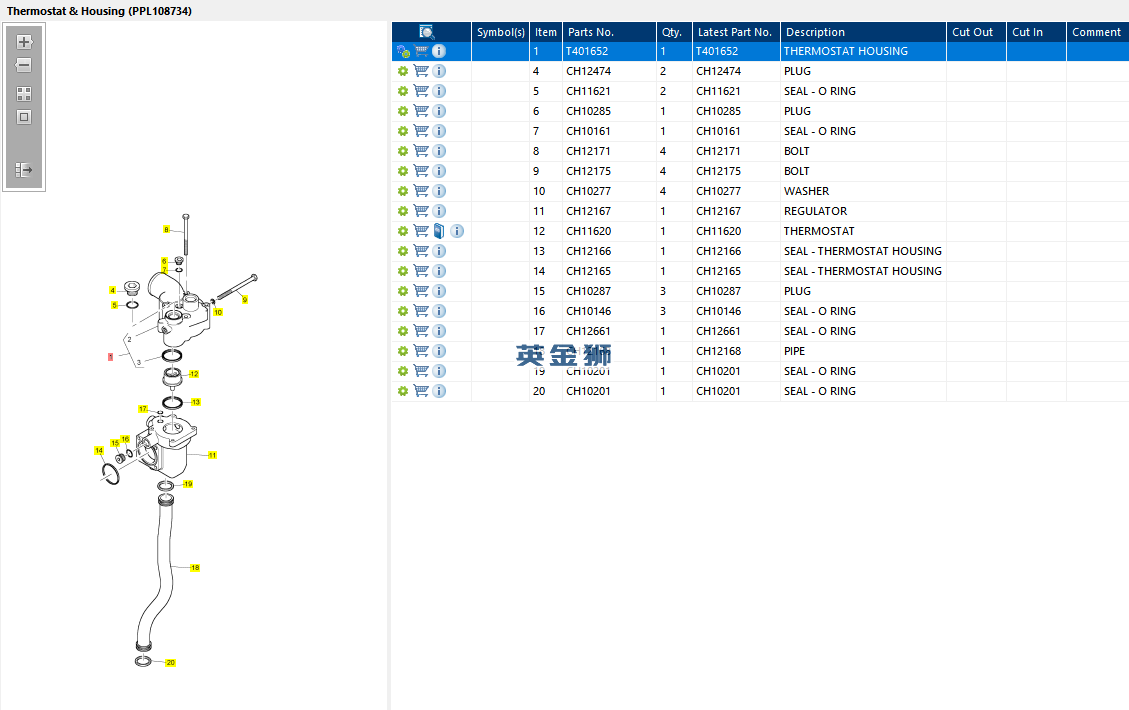
Task: Select red callout 1 in diagram
Action: pyautogui.click(x=110, y=356)
